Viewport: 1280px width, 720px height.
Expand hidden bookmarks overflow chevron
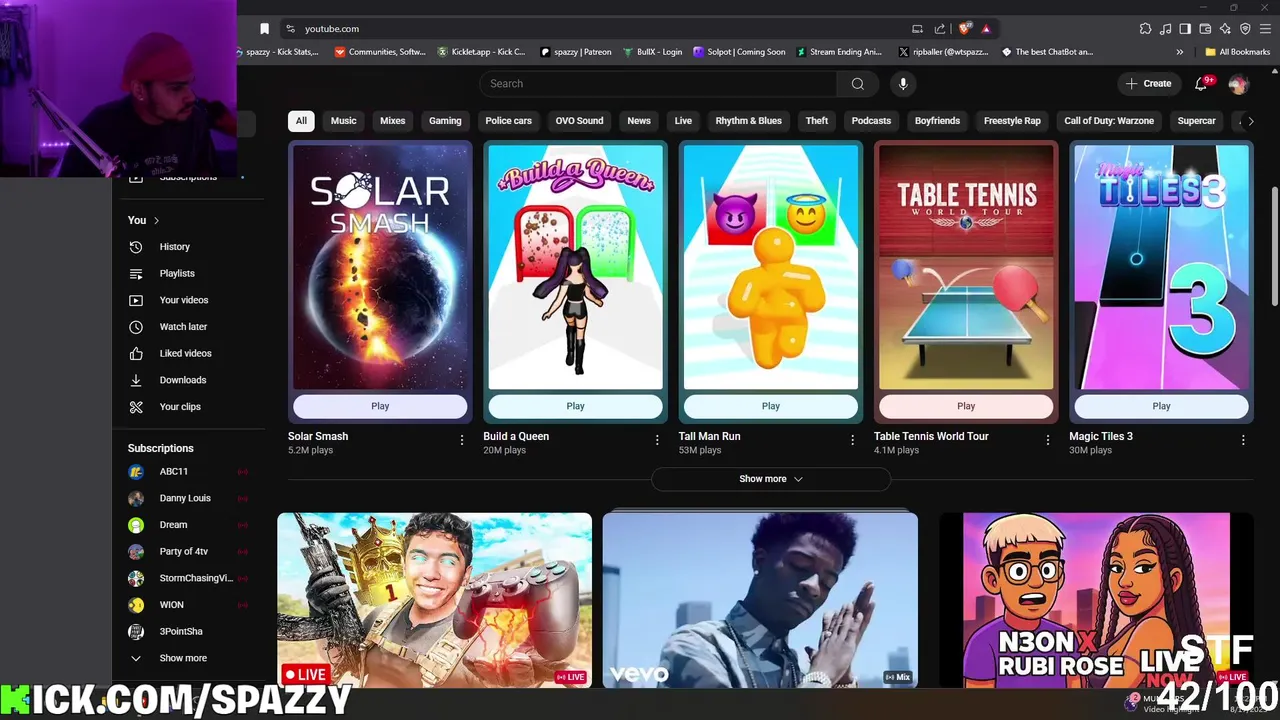coord(1180,52)
